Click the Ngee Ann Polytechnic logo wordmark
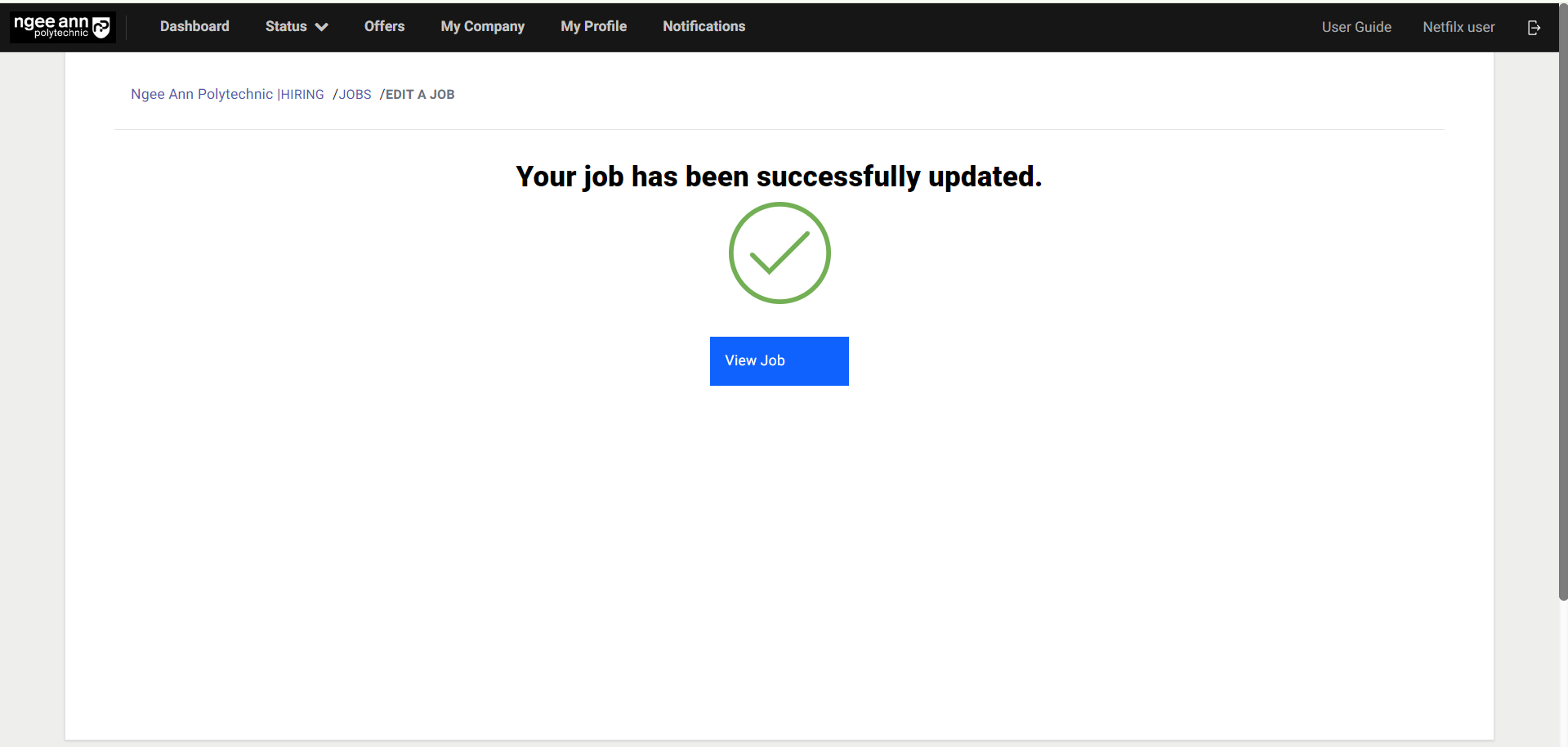 tap(51, 26)
